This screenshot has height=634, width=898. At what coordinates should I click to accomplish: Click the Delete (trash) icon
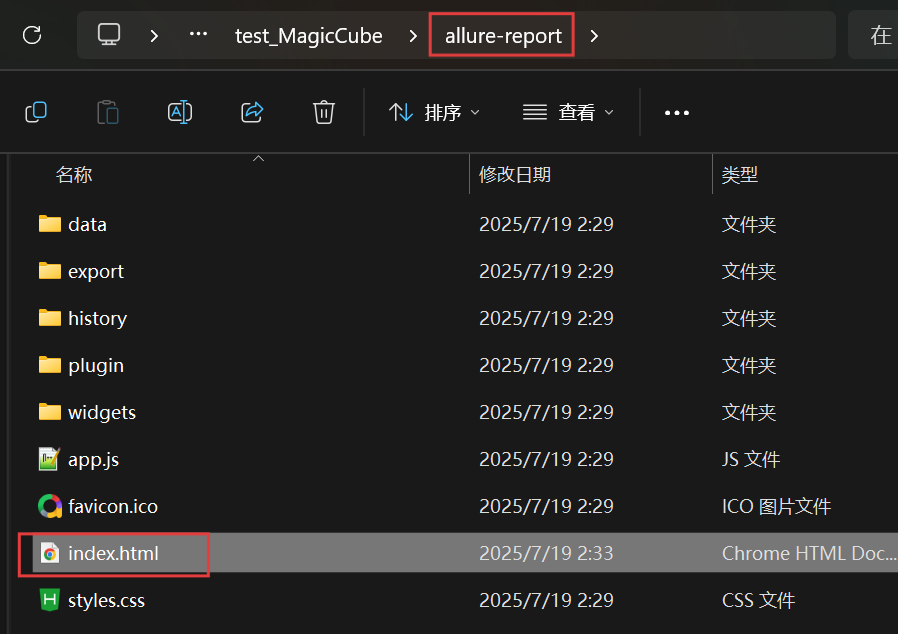pyautogui.click(x=323, y=112)
